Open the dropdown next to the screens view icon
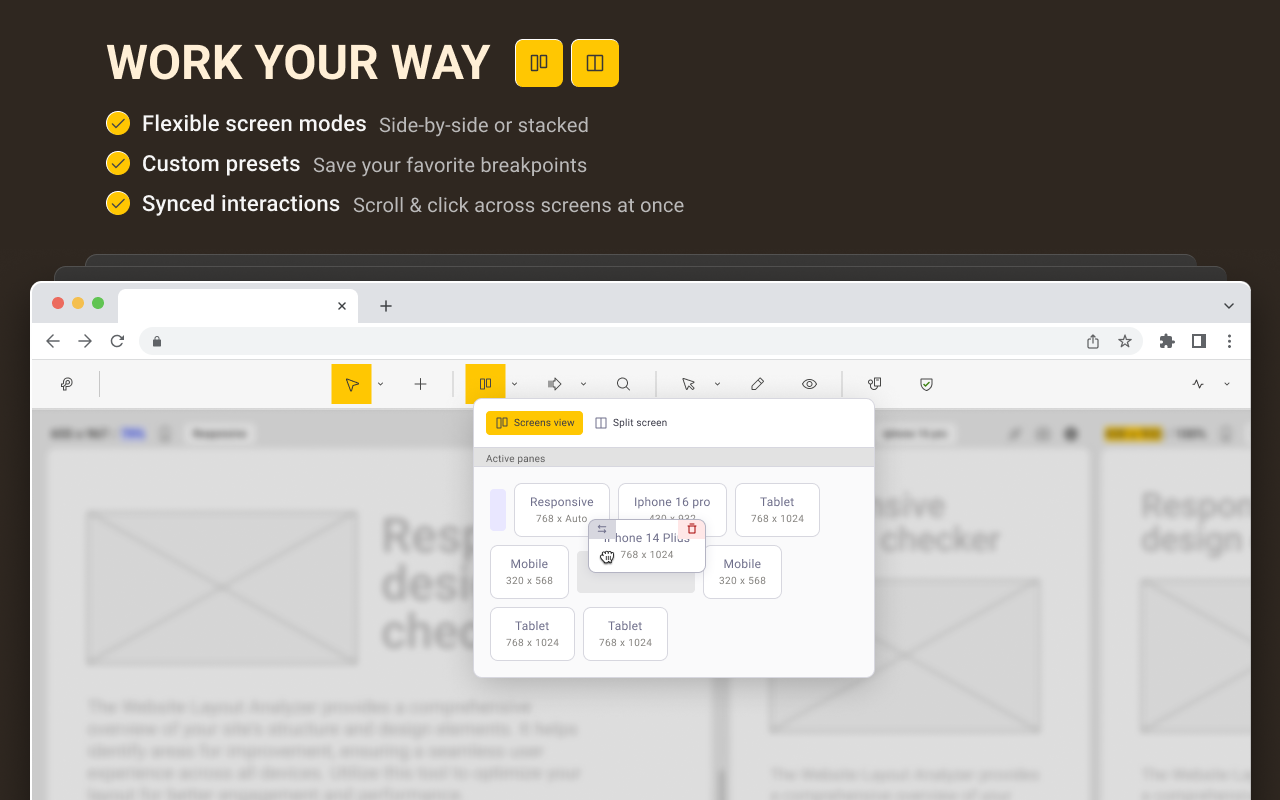The height and width of the screenshot is (800, 1280). coord(514,383)
